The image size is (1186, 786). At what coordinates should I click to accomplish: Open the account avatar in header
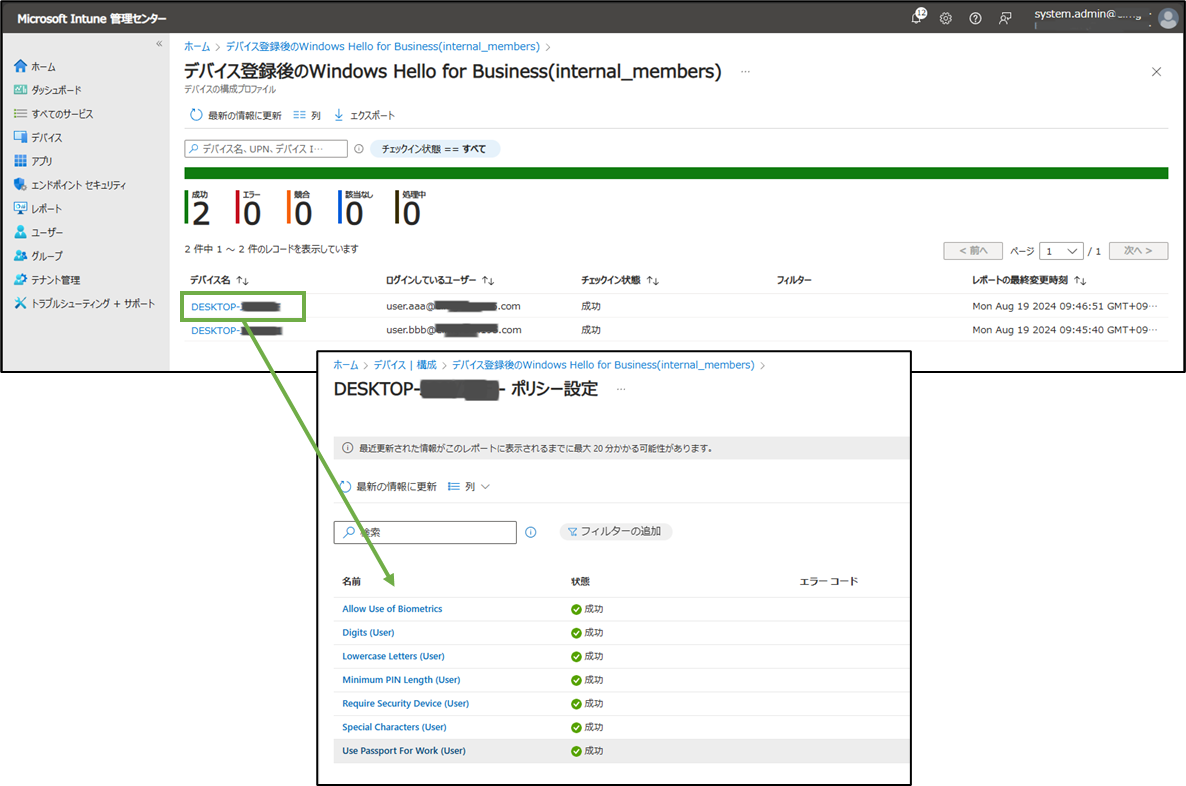[x=1168, y=17]
